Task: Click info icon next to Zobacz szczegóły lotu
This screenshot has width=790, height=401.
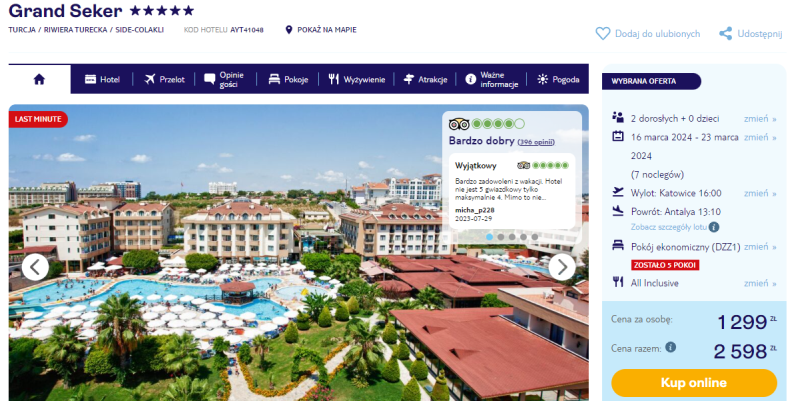Action: (x=714, y=227)
